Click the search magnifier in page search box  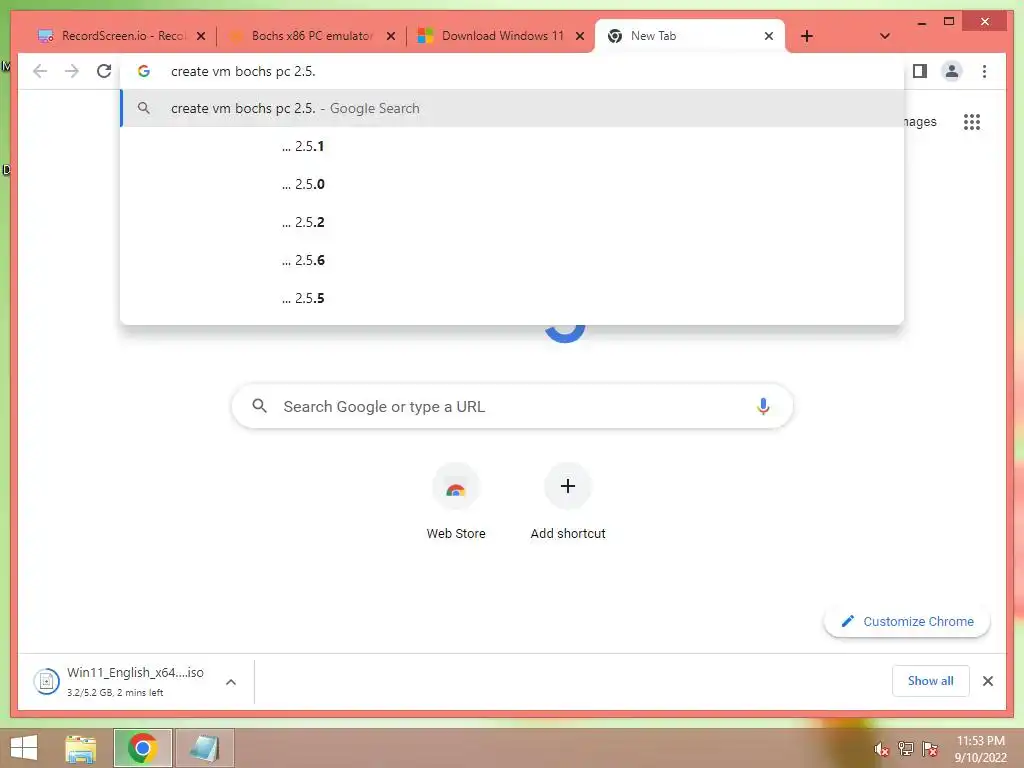click(259, 406)
